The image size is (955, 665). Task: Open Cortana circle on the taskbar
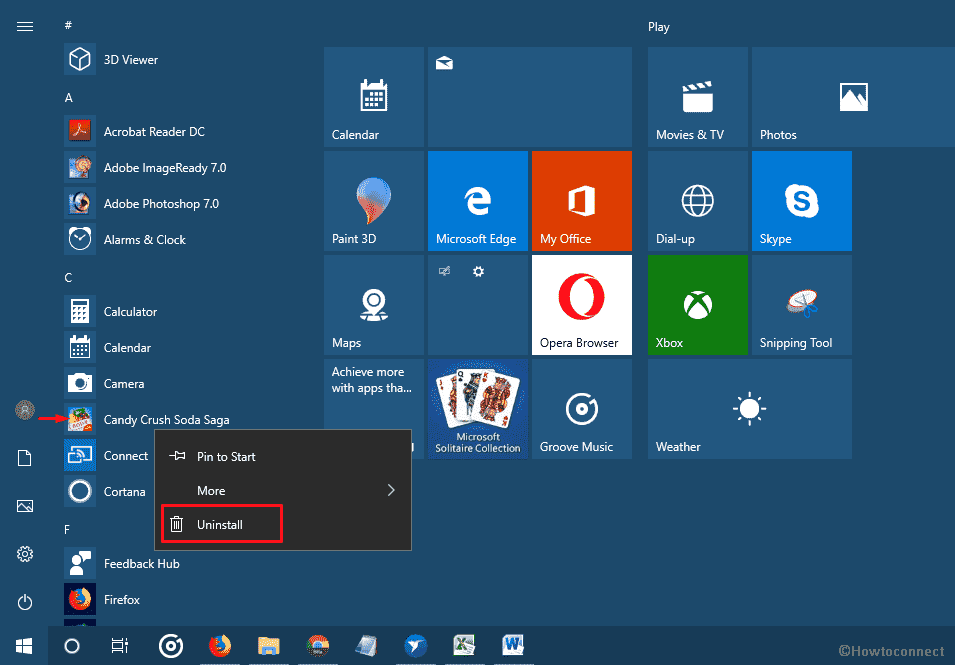pyautogui.click(x=72, y=646)
